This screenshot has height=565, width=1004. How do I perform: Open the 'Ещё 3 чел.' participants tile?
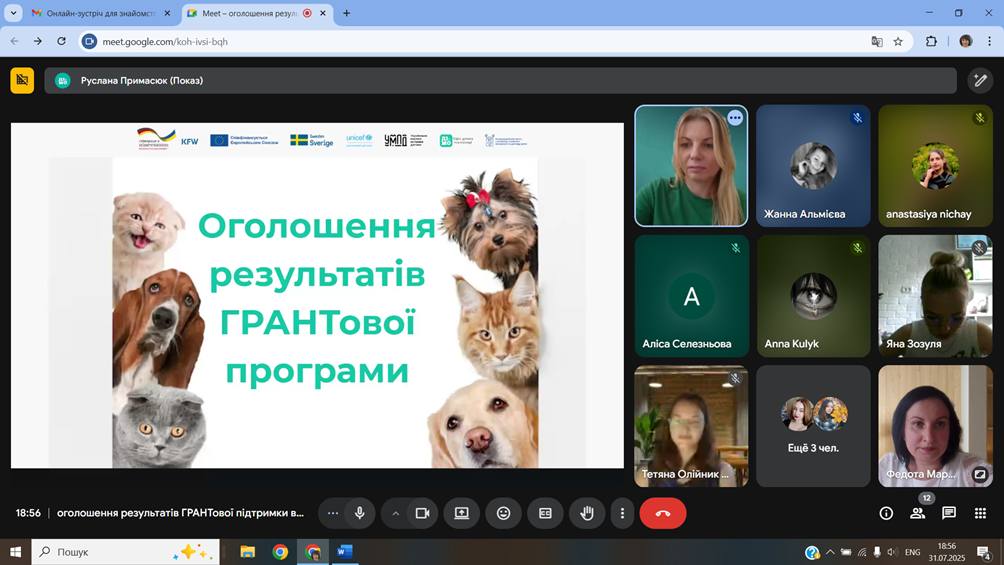(x=813, y=426)
